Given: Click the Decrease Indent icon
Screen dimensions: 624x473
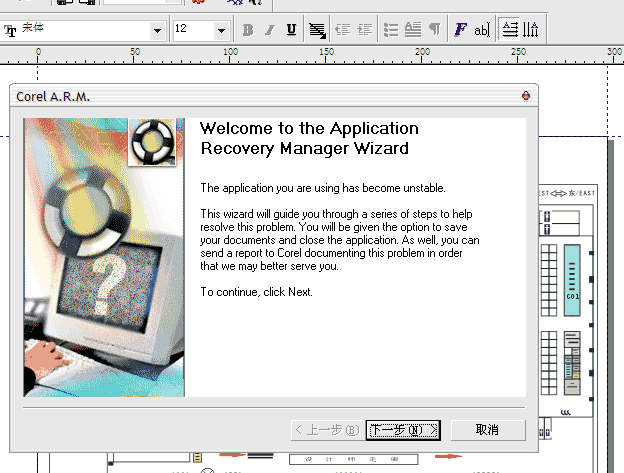Looking at the screenshot, I should pos(343,30).
